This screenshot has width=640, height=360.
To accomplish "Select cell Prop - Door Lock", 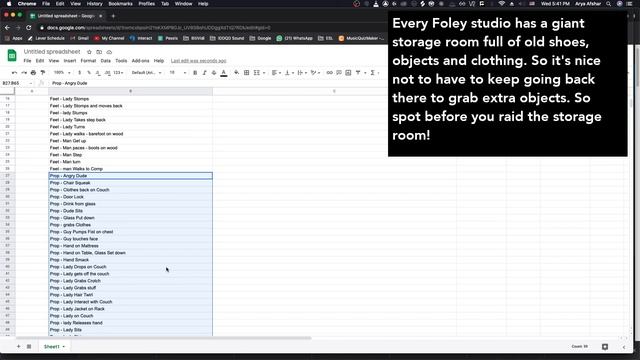I will coord(130,197).
